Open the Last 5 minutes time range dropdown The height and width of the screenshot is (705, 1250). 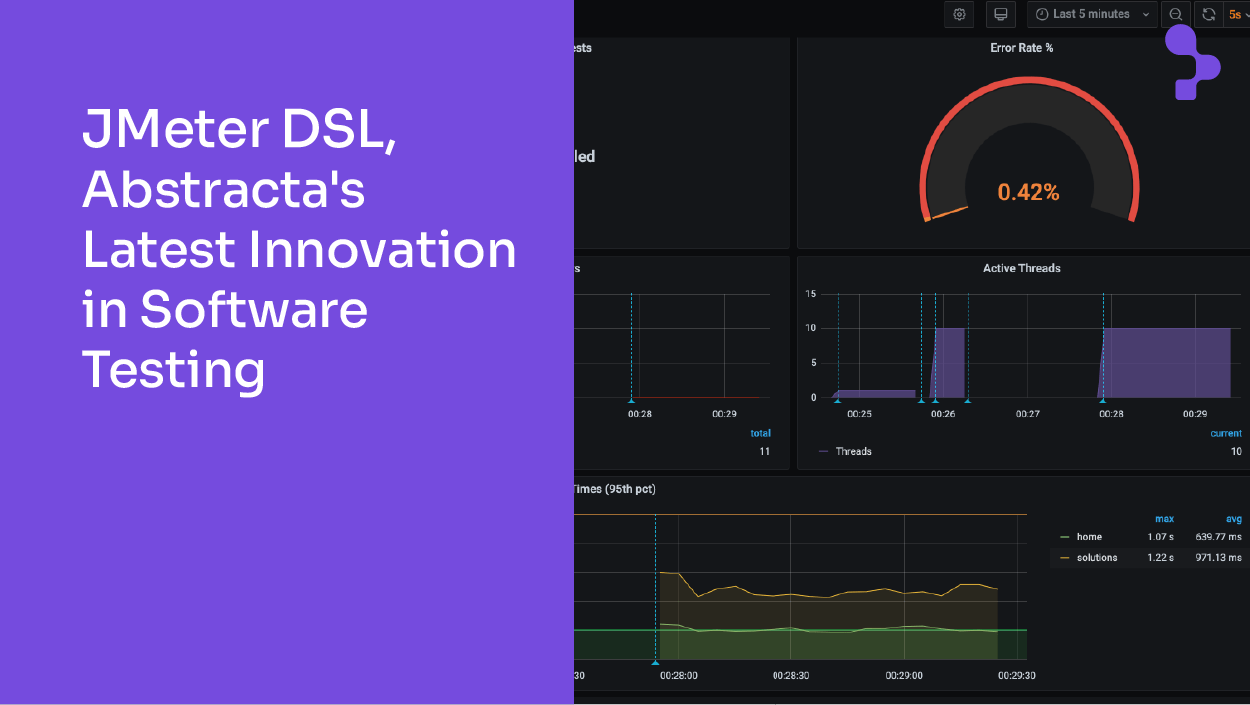[x=1092, y=14]
